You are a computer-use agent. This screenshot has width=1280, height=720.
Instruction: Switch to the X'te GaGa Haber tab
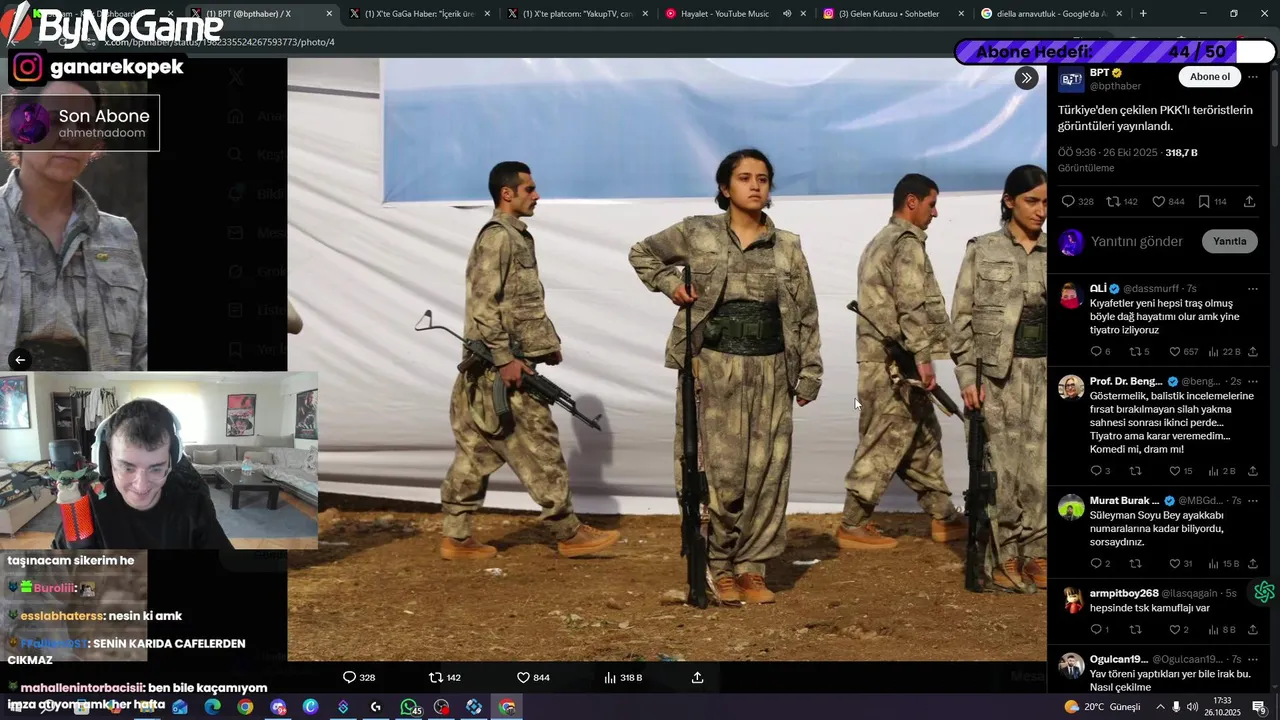pos(420,14)
